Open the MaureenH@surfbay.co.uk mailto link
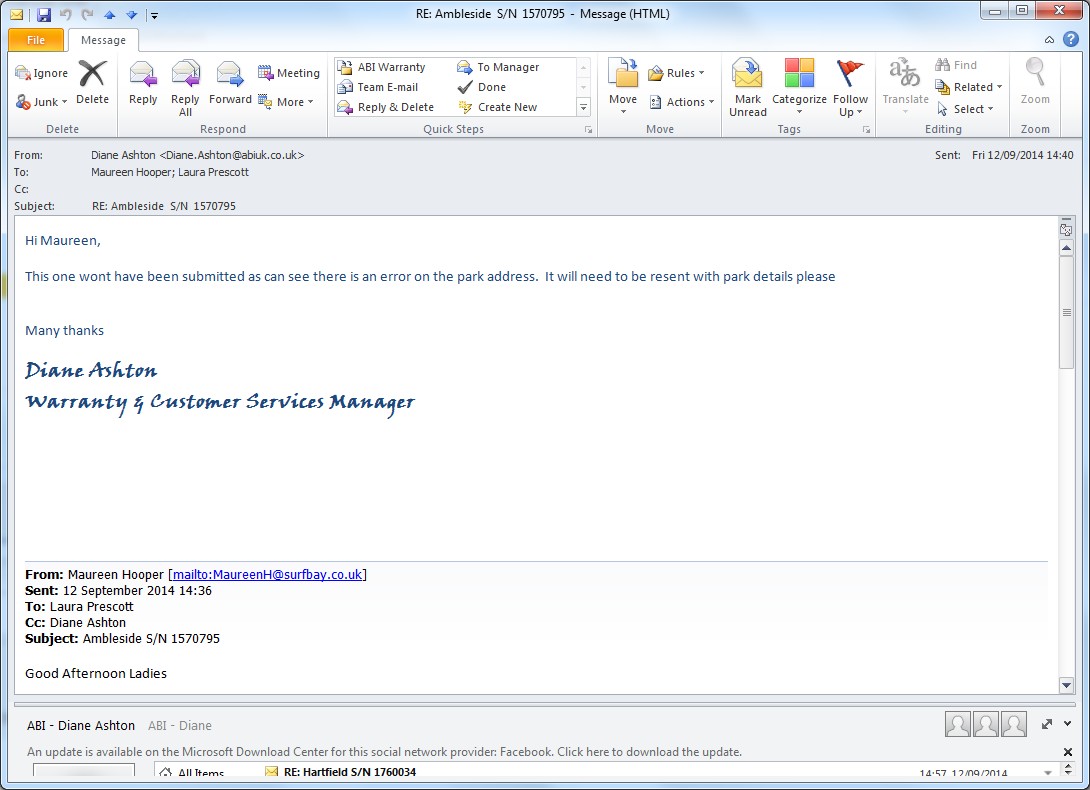The height and width of the screenshot is (790, 1090). pos(267,574)
